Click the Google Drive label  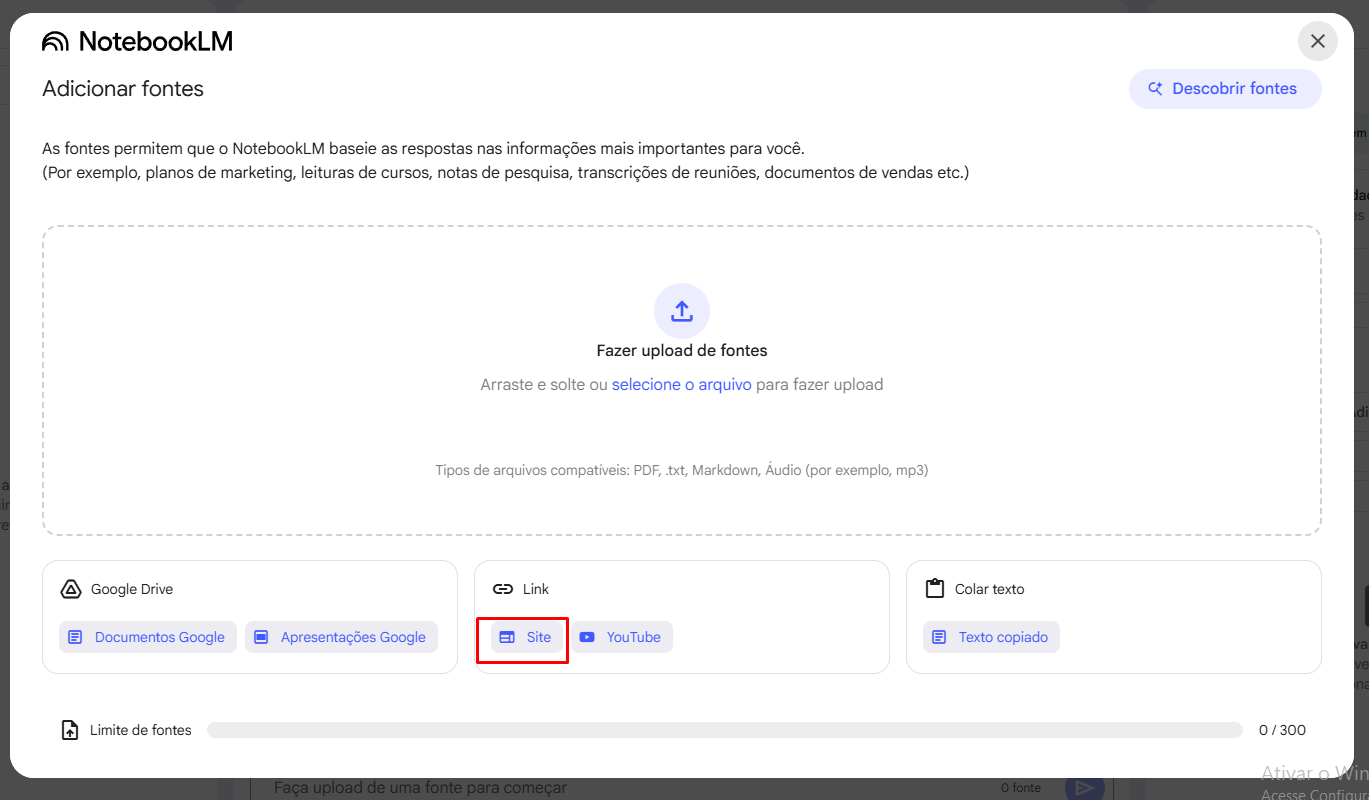[132, 589]
